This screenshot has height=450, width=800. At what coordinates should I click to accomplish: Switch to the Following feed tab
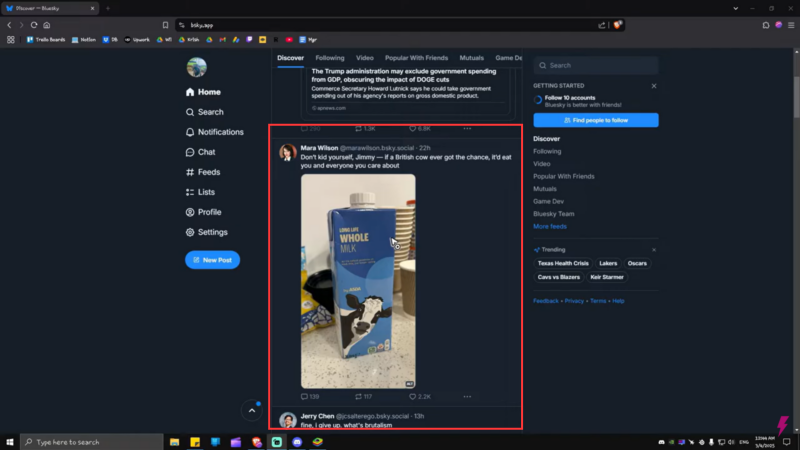tap(330, 58)
